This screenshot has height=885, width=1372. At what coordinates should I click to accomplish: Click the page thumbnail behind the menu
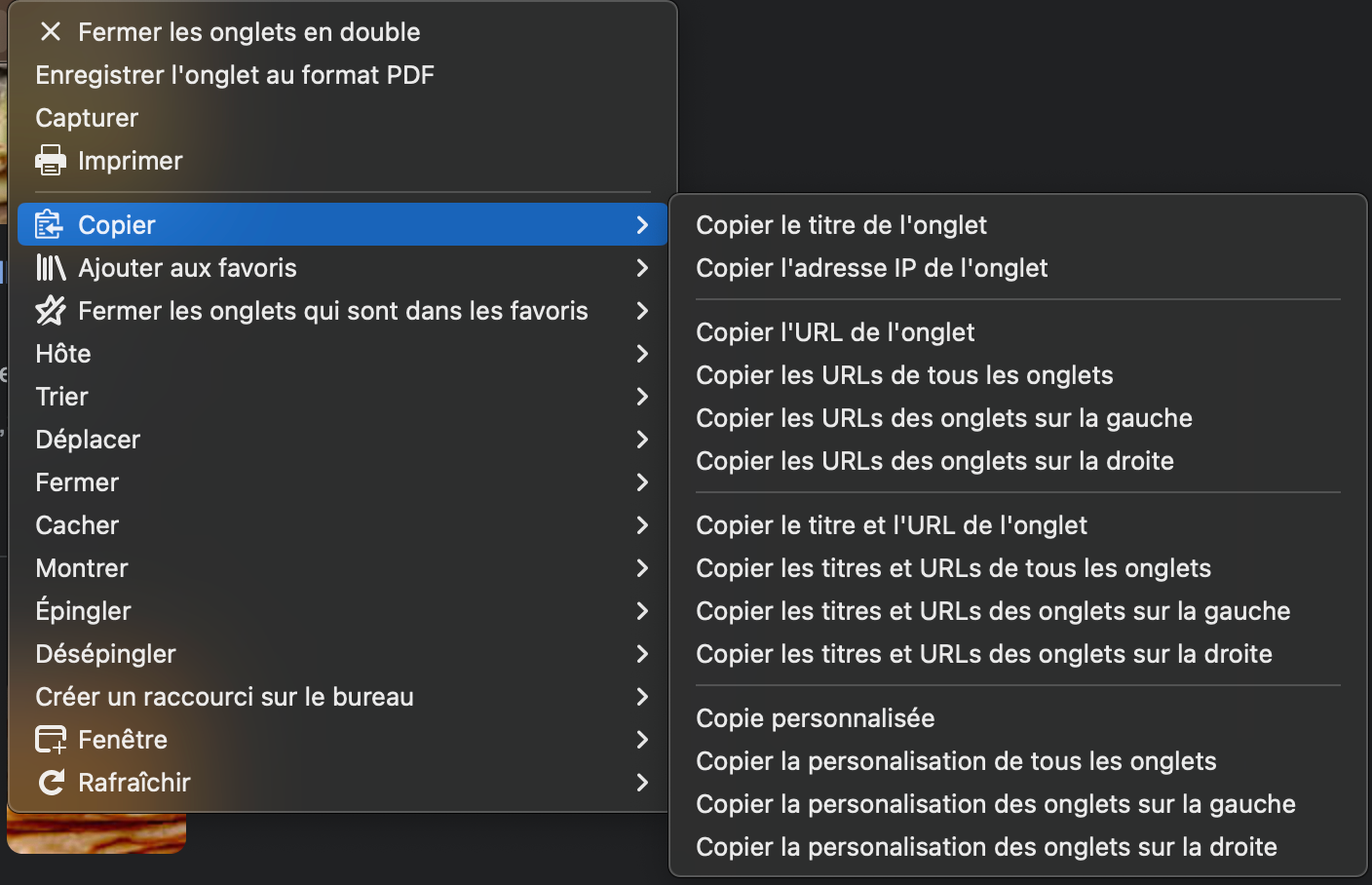96,834
